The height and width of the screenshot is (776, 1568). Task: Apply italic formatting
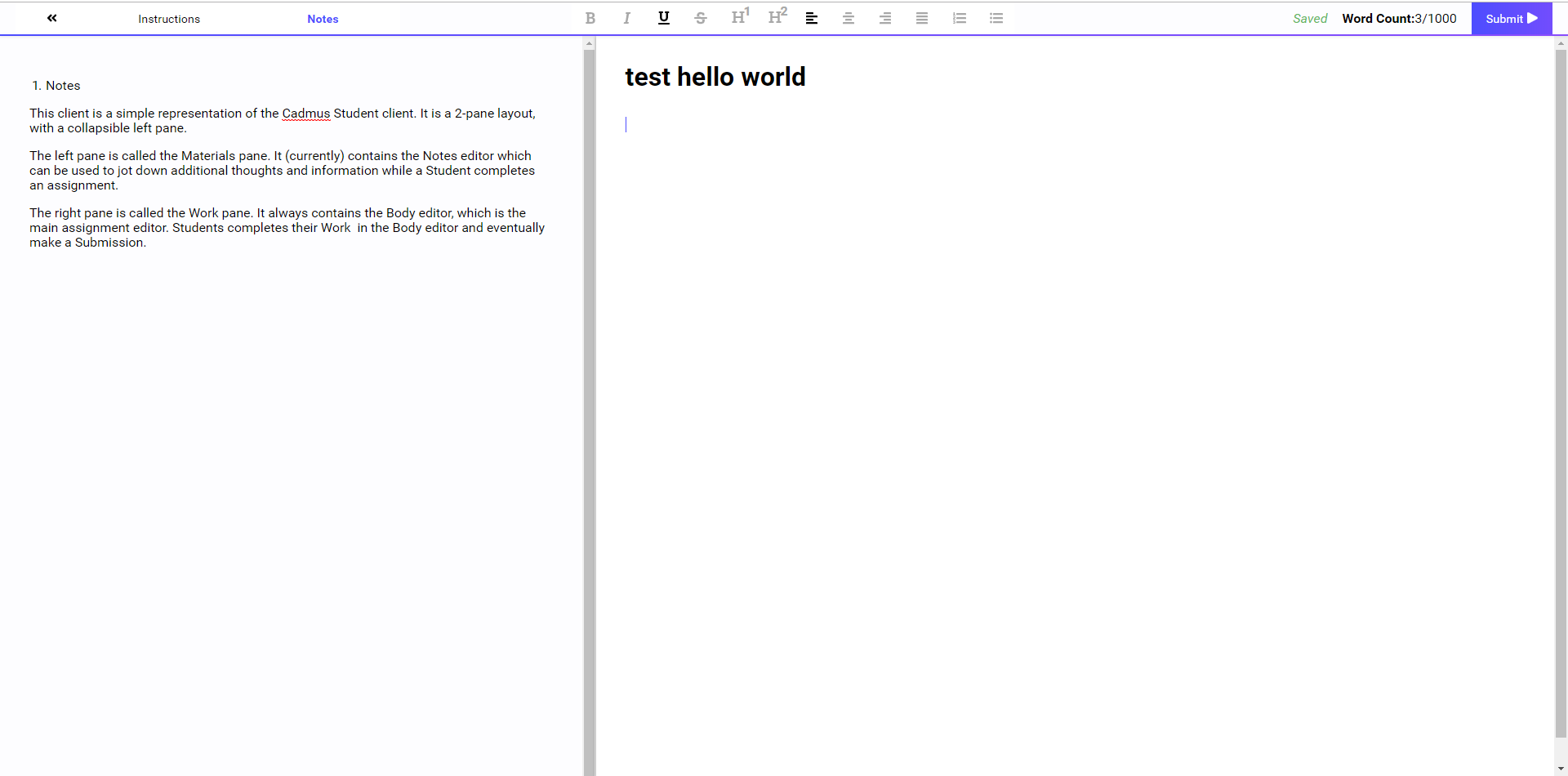click(626, 18)
